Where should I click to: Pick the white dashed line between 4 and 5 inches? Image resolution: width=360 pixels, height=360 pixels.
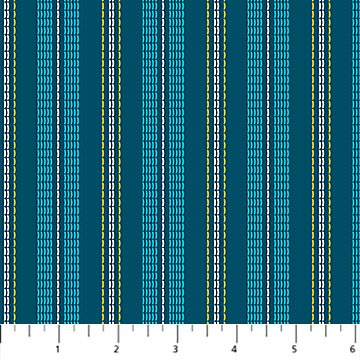268,162
